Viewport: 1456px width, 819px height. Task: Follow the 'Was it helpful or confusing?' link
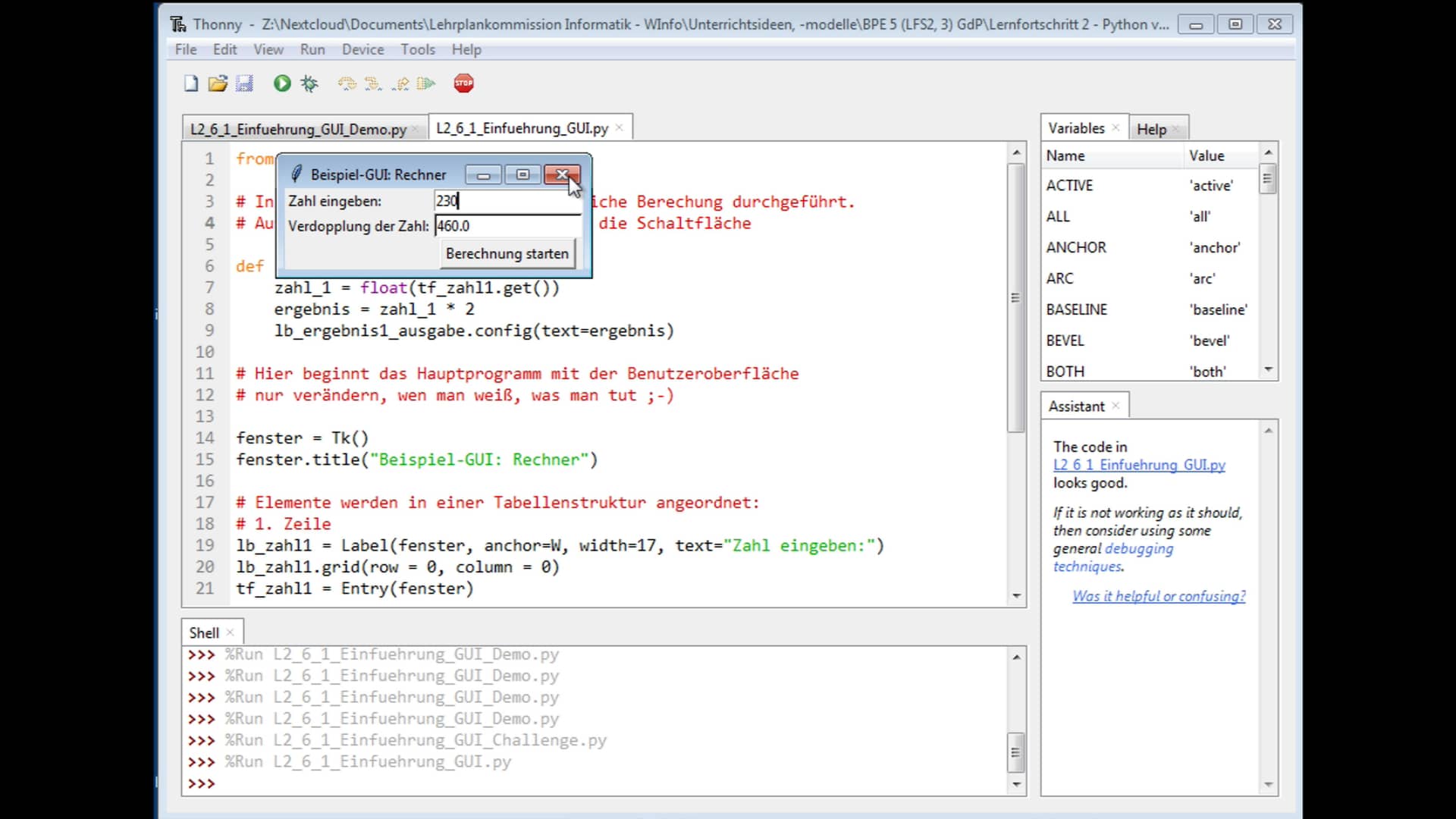click(x=1158, y=596)
